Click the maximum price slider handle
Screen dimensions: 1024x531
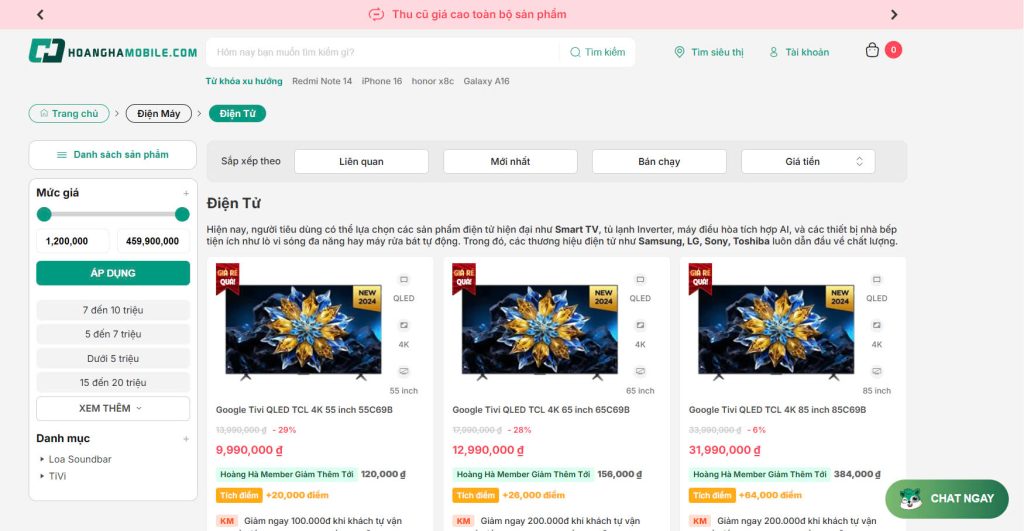(182, 214)
